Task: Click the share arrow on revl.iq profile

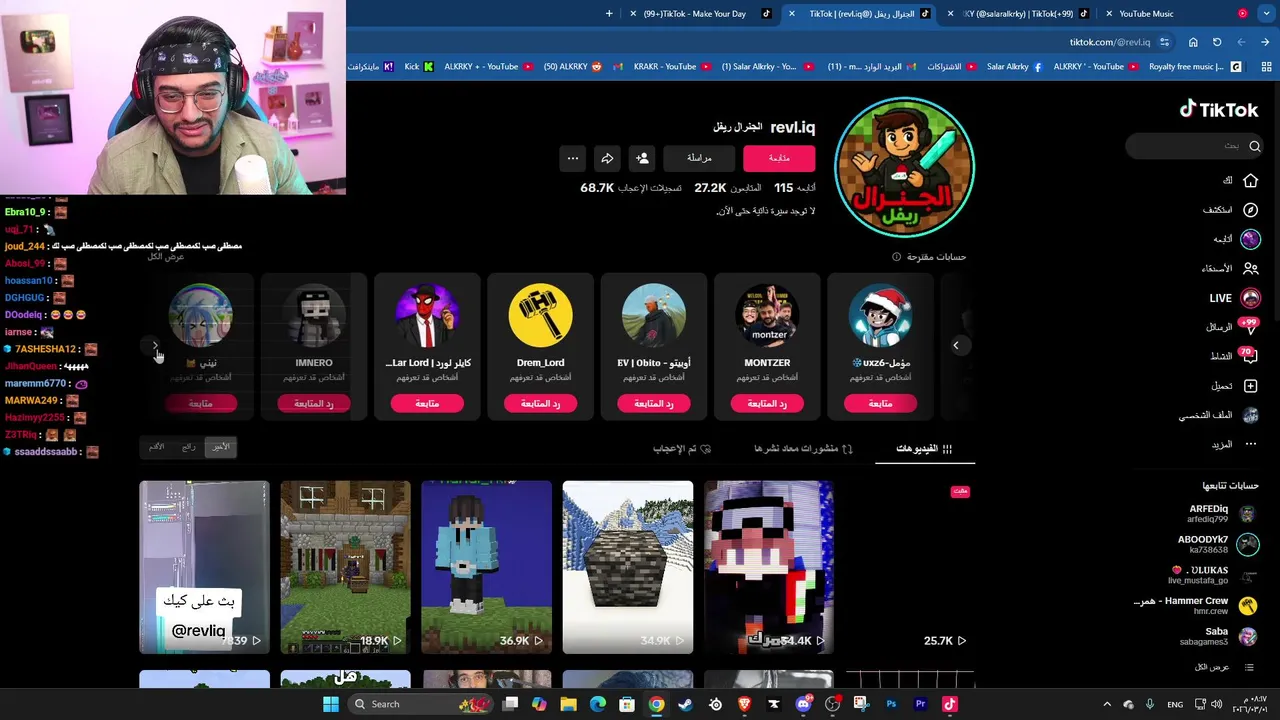Action: [x=607, y=158]
